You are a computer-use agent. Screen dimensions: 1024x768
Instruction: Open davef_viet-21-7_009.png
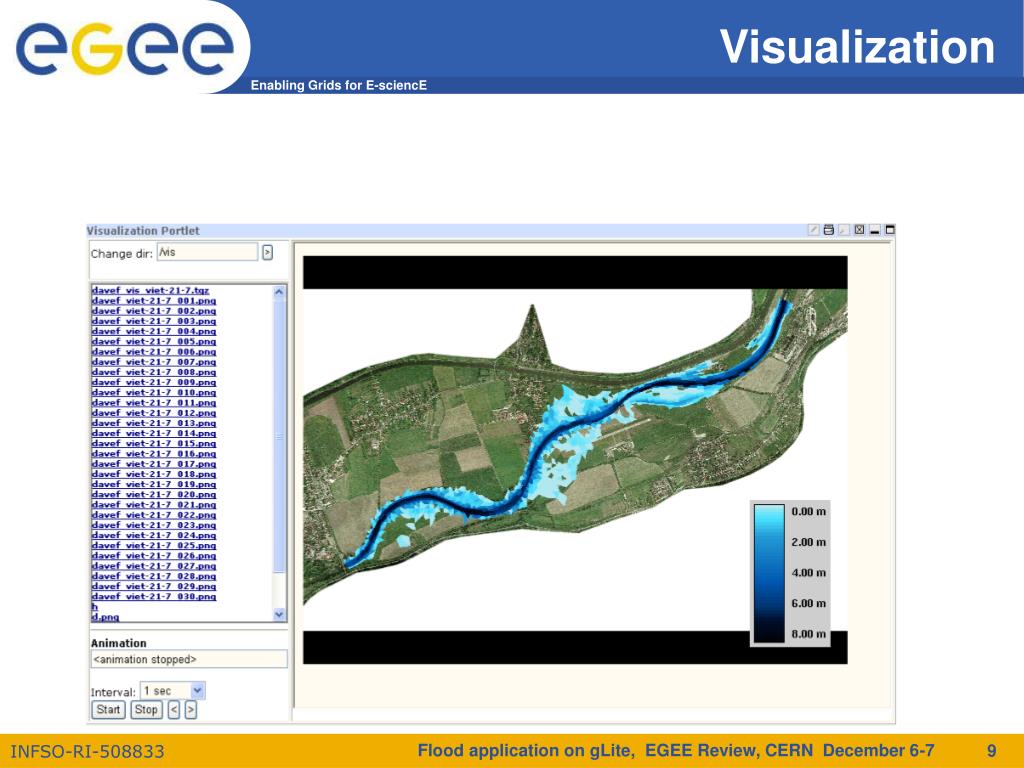[x=153, y=383]
